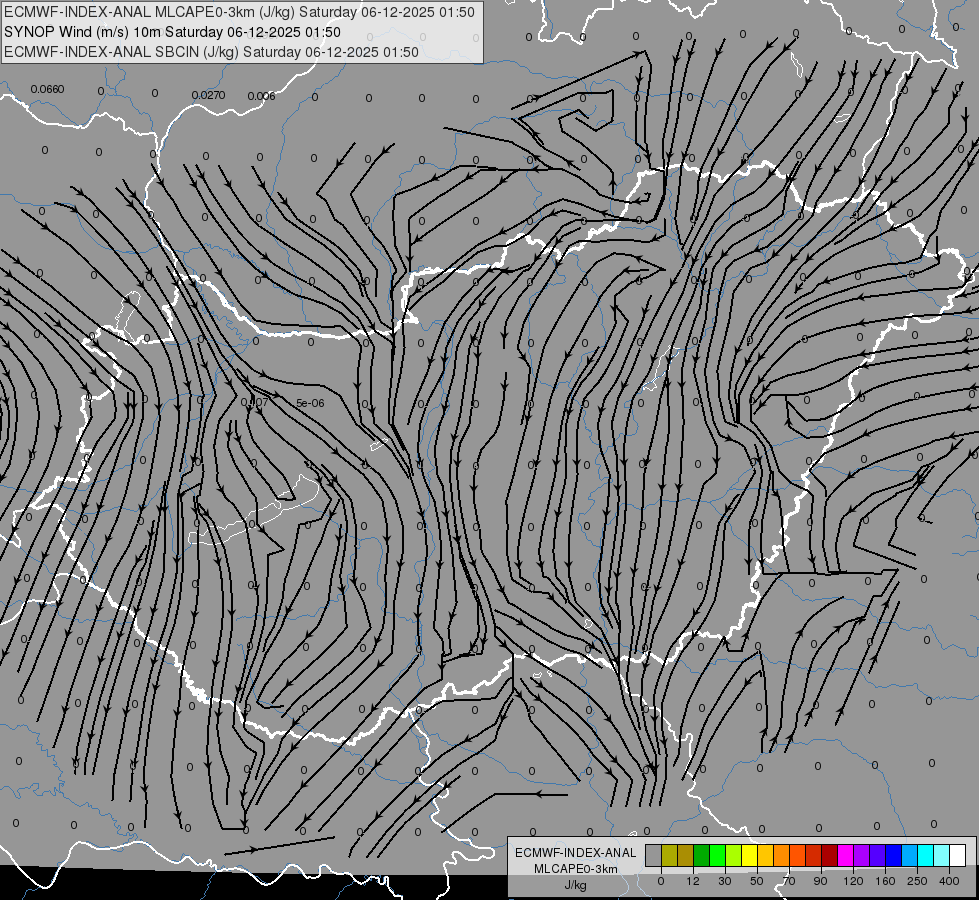The image size is (979, 900).
Task: Click the legend scale label '250'
Action: [x=917, y=881]
